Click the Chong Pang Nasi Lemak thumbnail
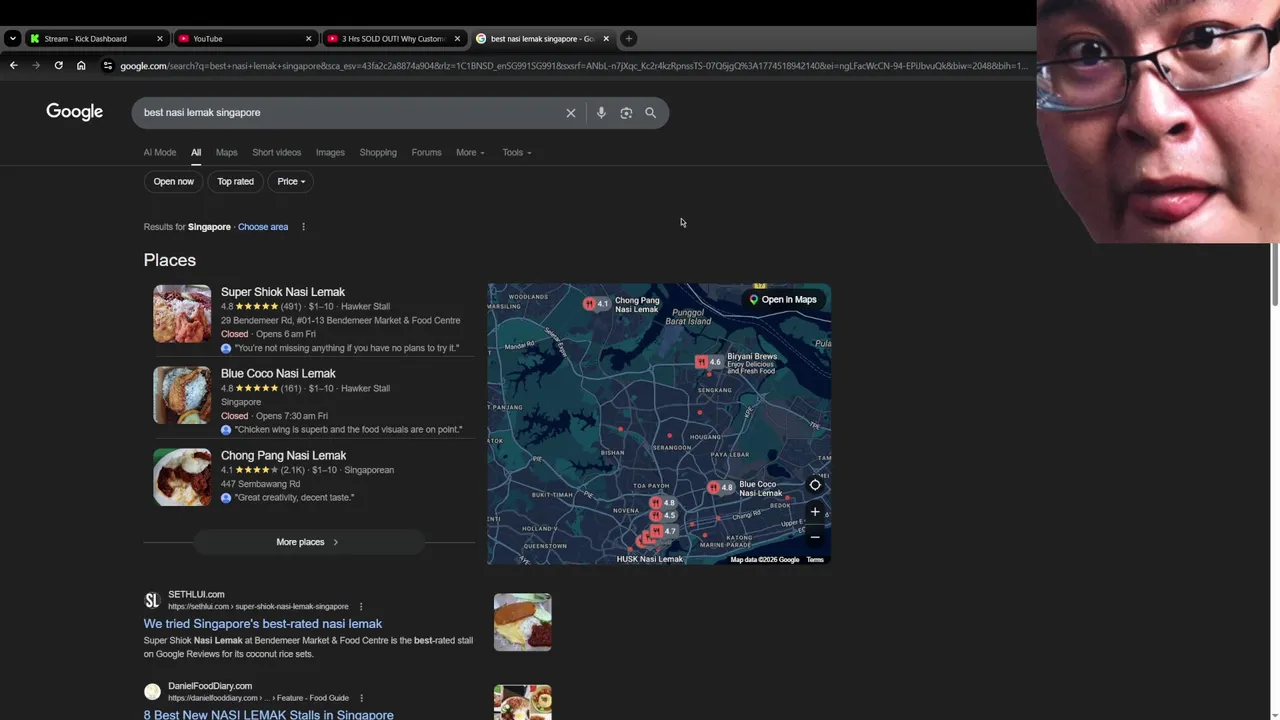Screen dimensions: 1280x720 182,477
